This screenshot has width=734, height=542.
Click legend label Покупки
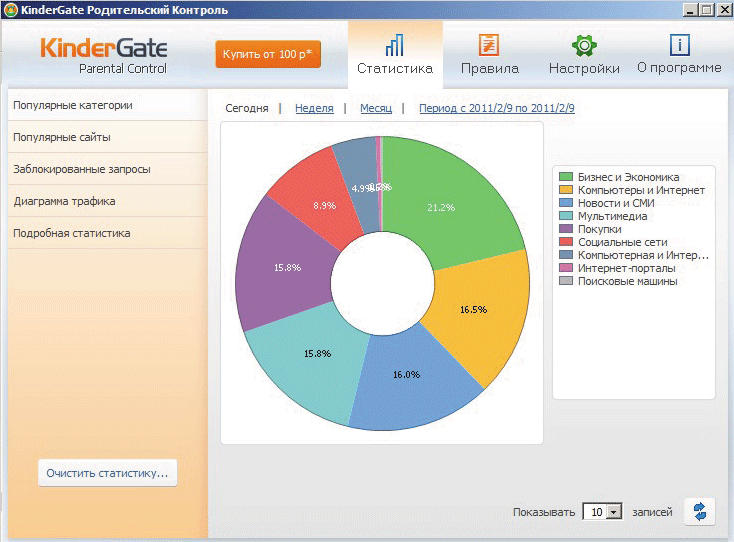tap(600, 229)
